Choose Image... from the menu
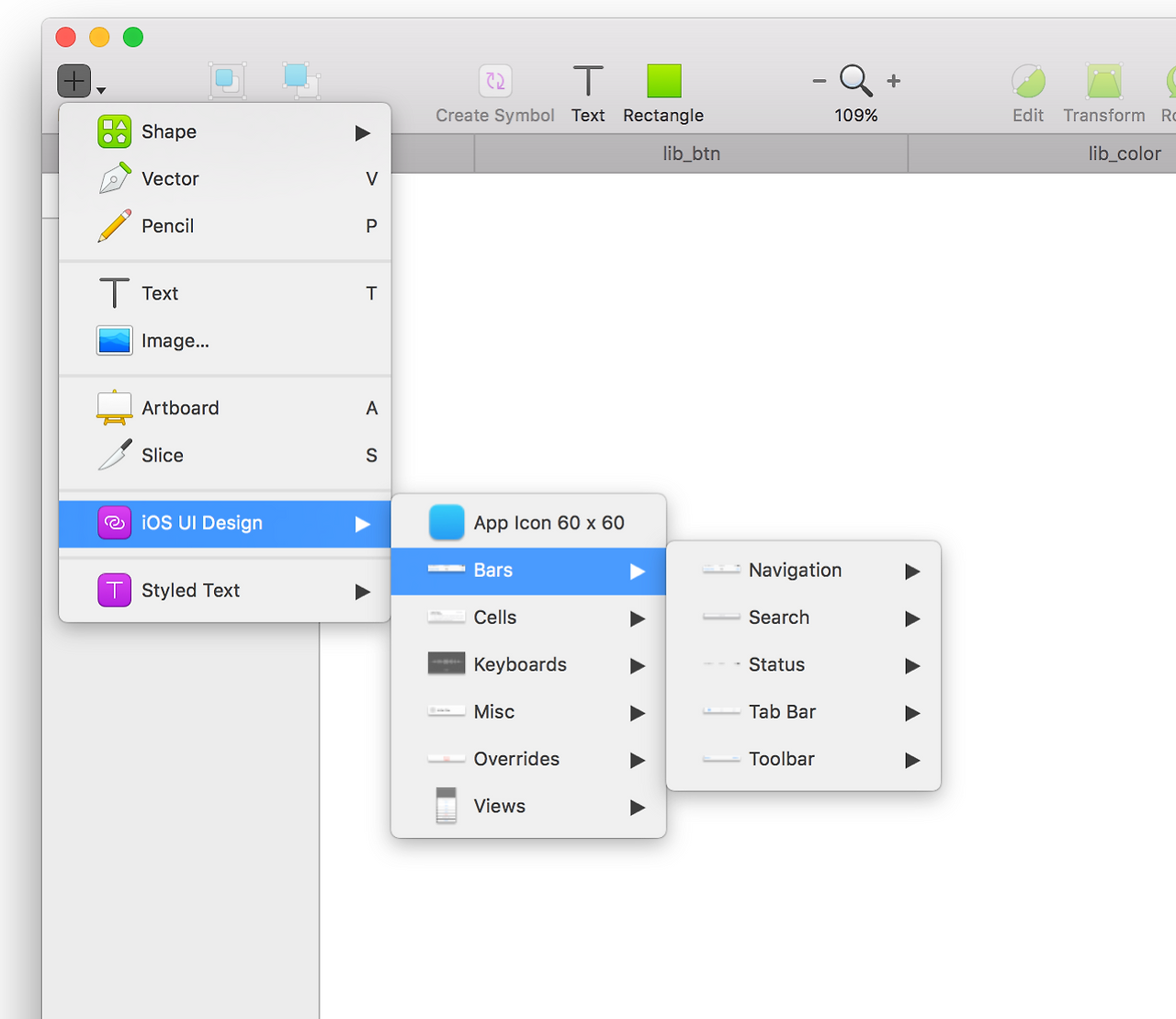Viewport: 1176px width, 1019px height. (x=225, y=341)
